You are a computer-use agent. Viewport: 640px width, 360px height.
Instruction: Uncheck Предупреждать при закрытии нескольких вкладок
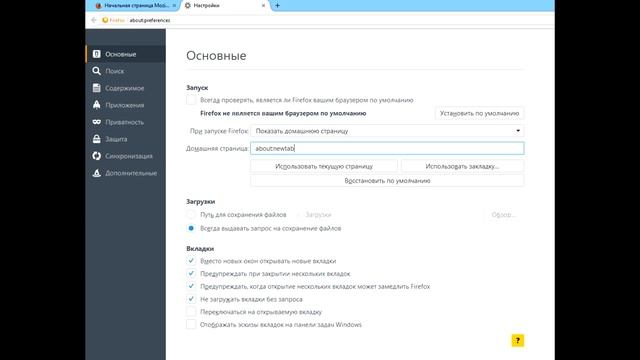191,273
